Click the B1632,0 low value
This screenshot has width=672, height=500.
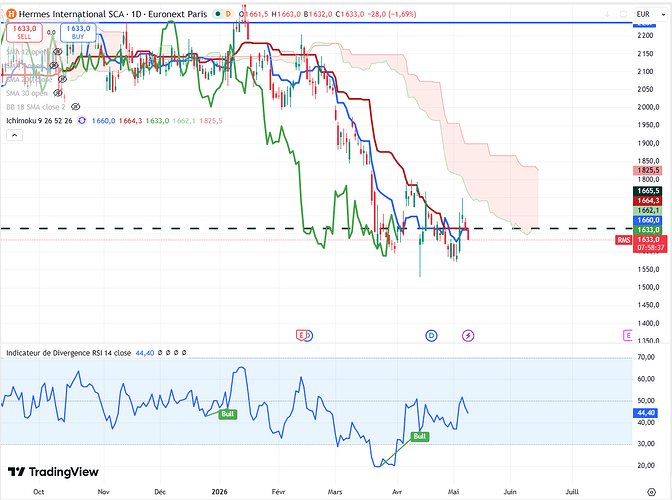pos(318,14)
